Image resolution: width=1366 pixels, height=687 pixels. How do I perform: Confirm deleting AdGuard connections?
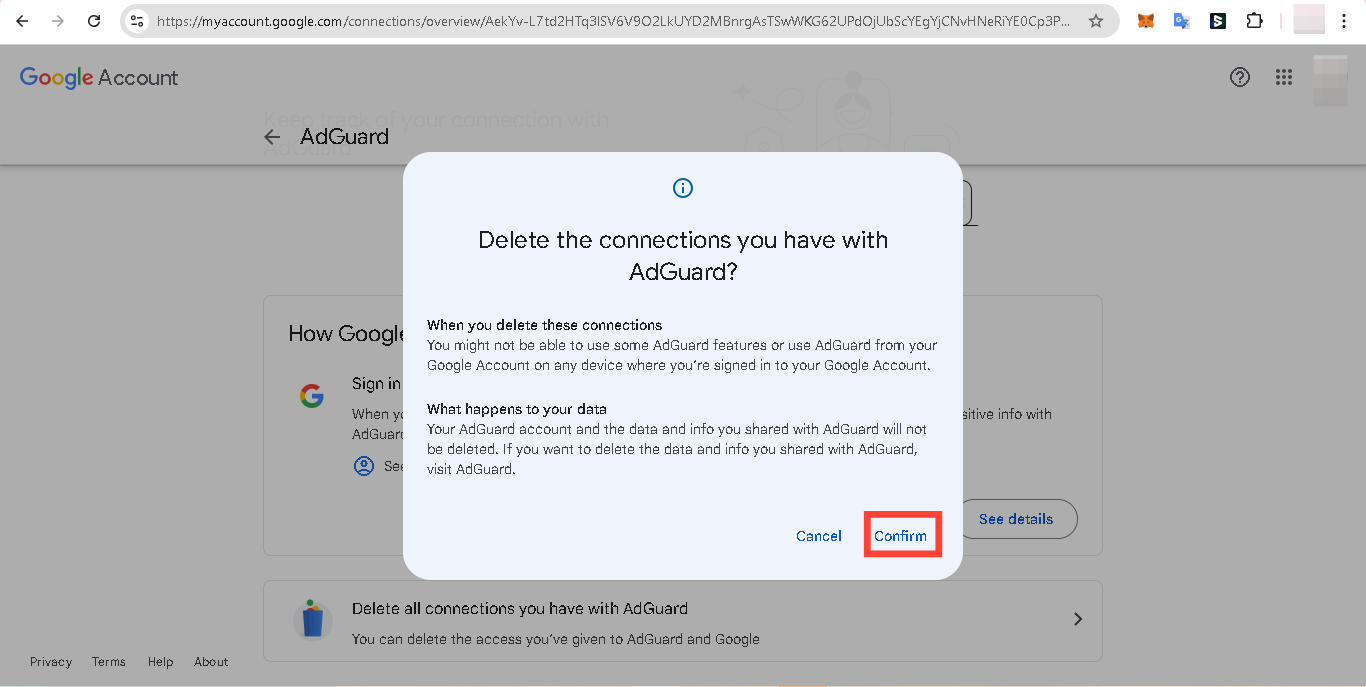click(901, 536)
